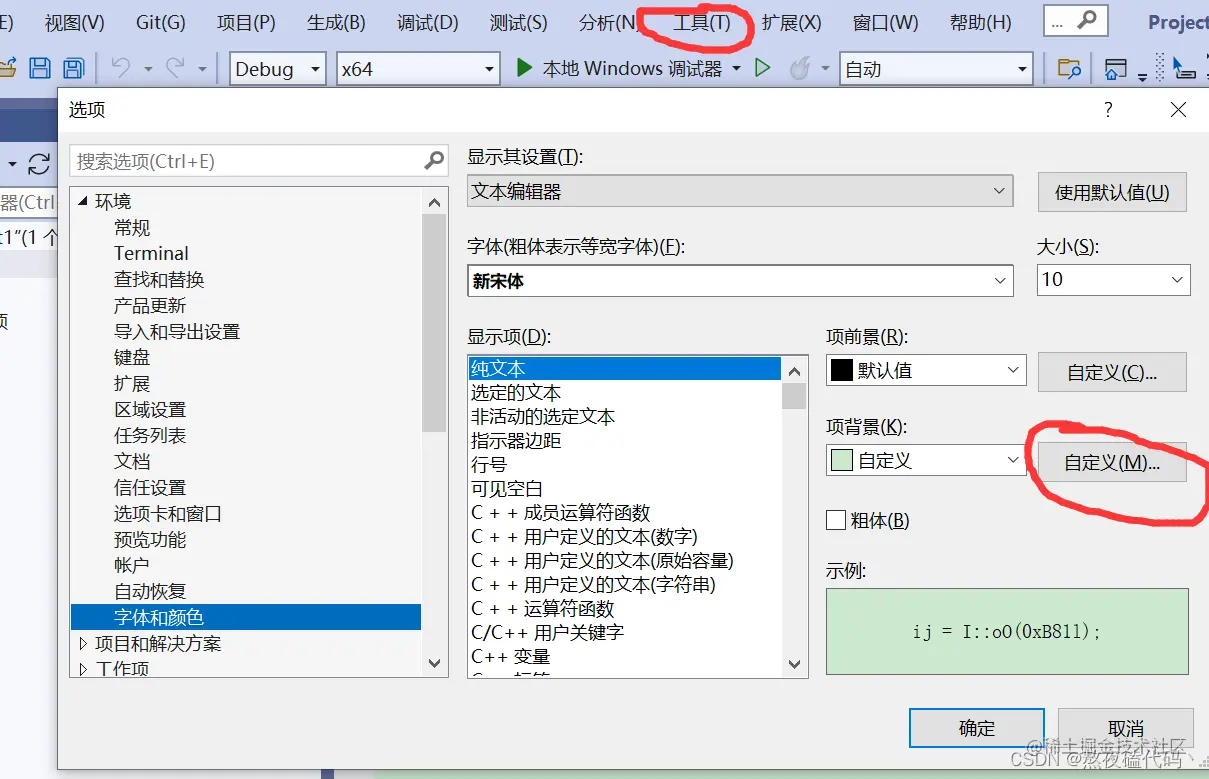Viewport: 1209px width, 779px height.
Task: Click the refresh sync icon on left panel
Action: tap(39, 163)
